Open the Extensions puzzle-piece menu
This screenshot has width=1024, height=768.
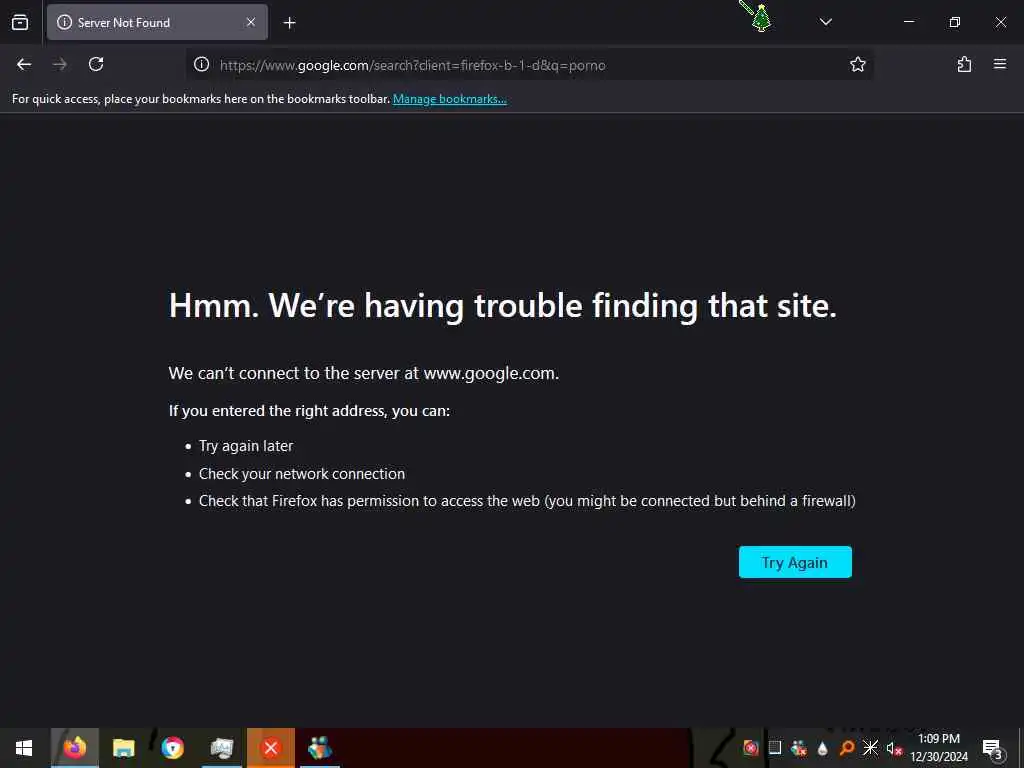964,64
